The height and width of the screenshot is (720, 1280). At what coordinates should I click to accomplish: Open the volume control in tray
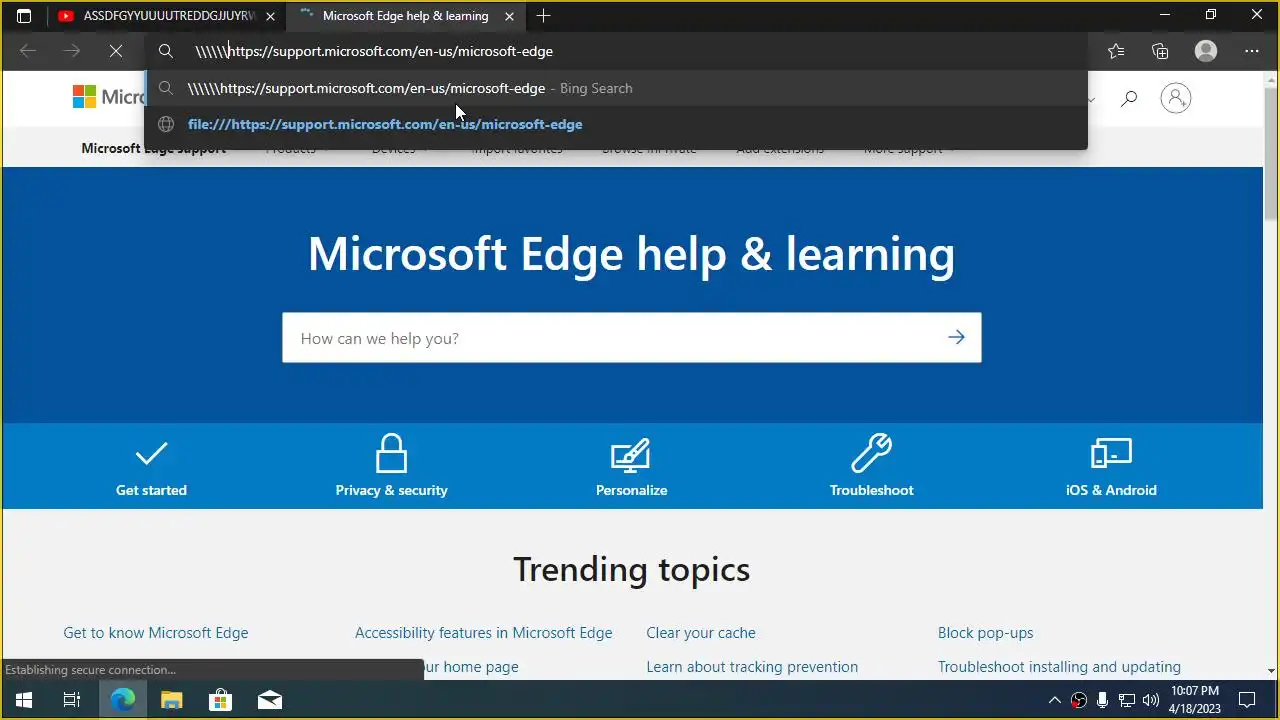coord(1151,700)
